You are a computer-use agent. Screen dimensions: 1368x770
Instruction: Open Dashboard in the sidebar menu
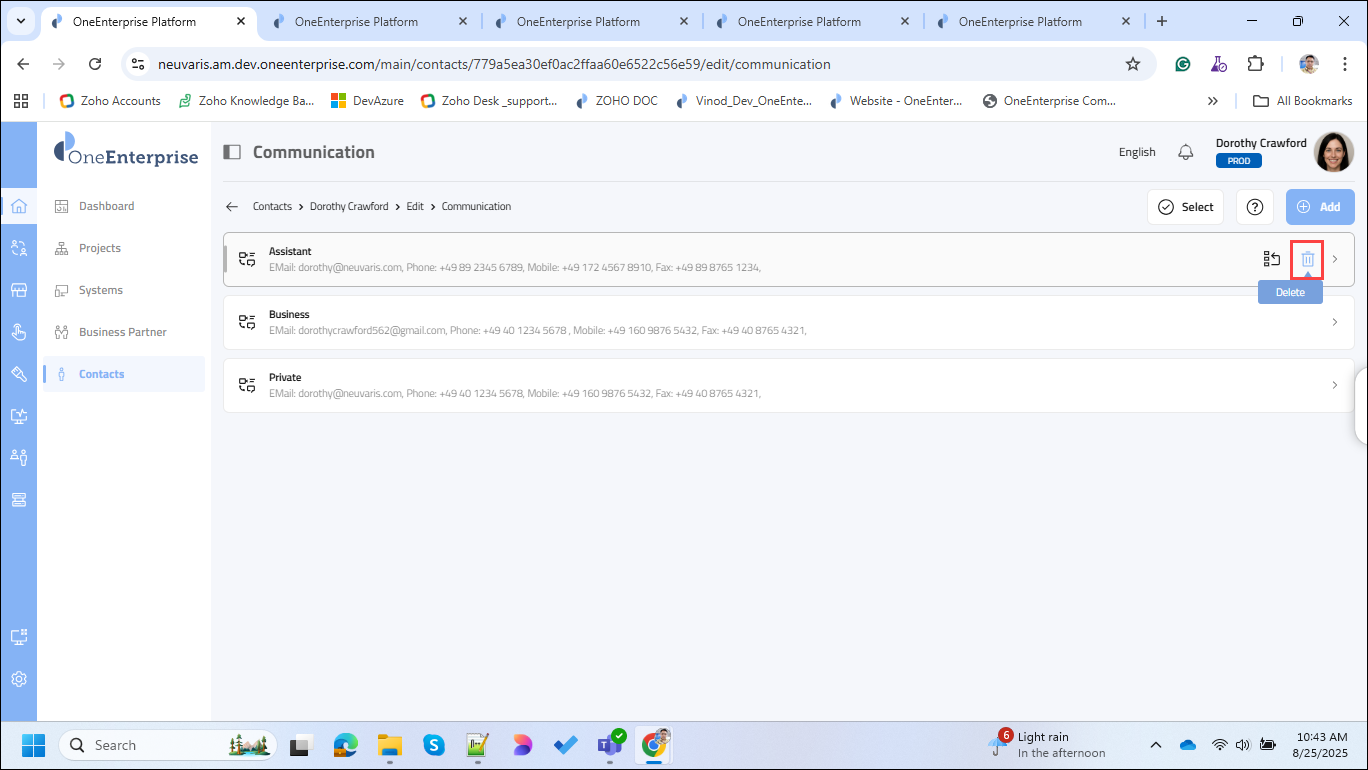(106, 206)
